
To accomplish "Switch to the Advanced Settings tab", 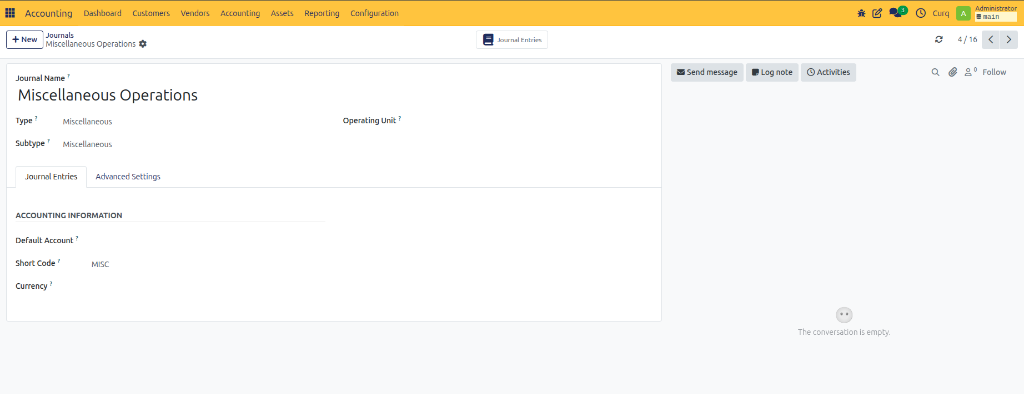I will (128, 176).
